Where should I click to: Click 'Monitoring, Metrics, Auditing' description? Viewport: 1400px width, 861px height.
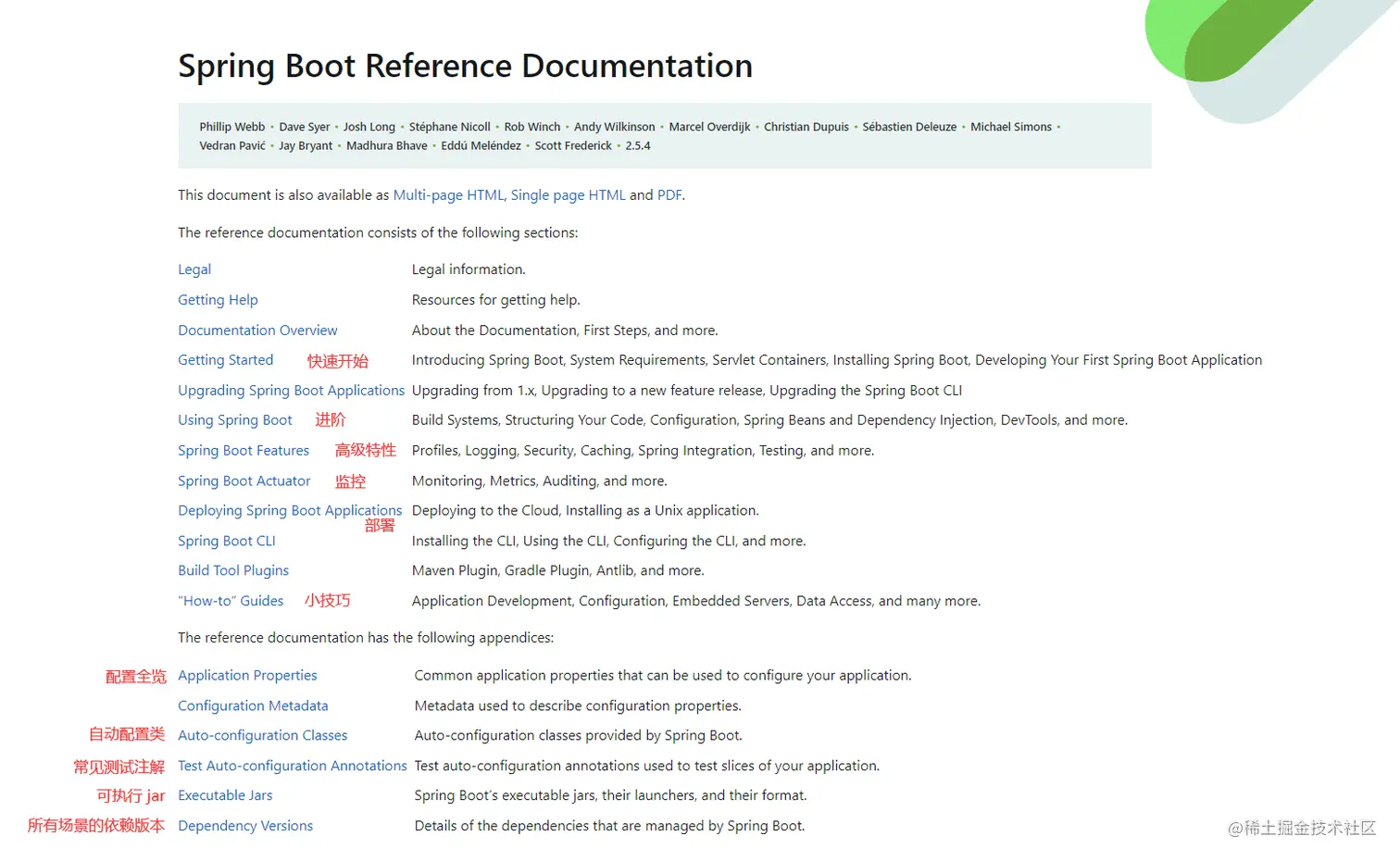(540, 481)
